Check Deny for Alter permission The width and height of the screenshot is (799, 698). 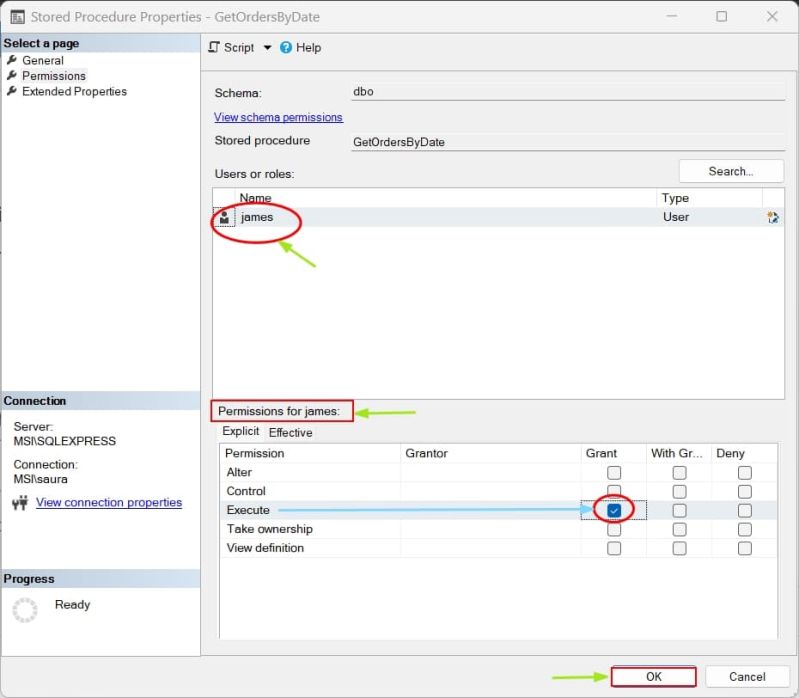744,473
